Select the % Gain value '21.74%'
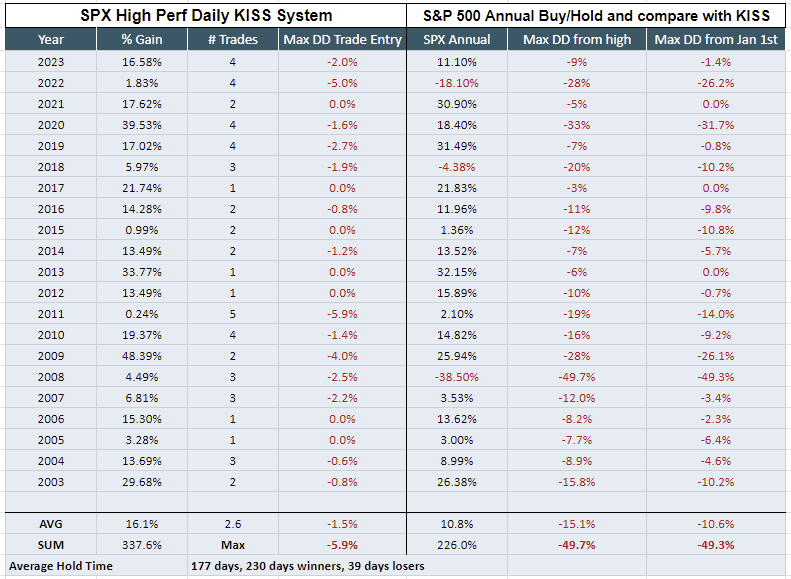Viewport: 791px width, 579px height. coord(142,188)
